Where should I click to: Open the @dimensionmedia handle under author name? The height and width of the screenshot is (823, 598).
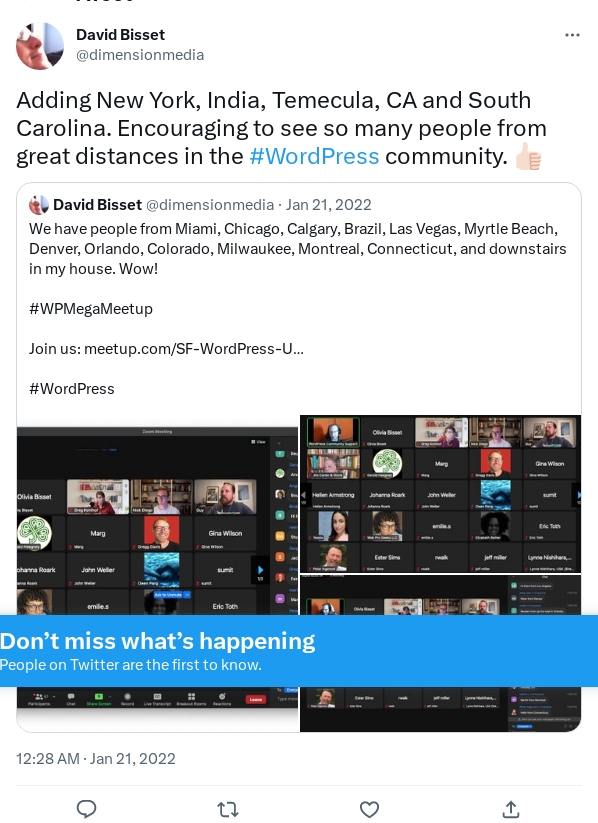140,55
